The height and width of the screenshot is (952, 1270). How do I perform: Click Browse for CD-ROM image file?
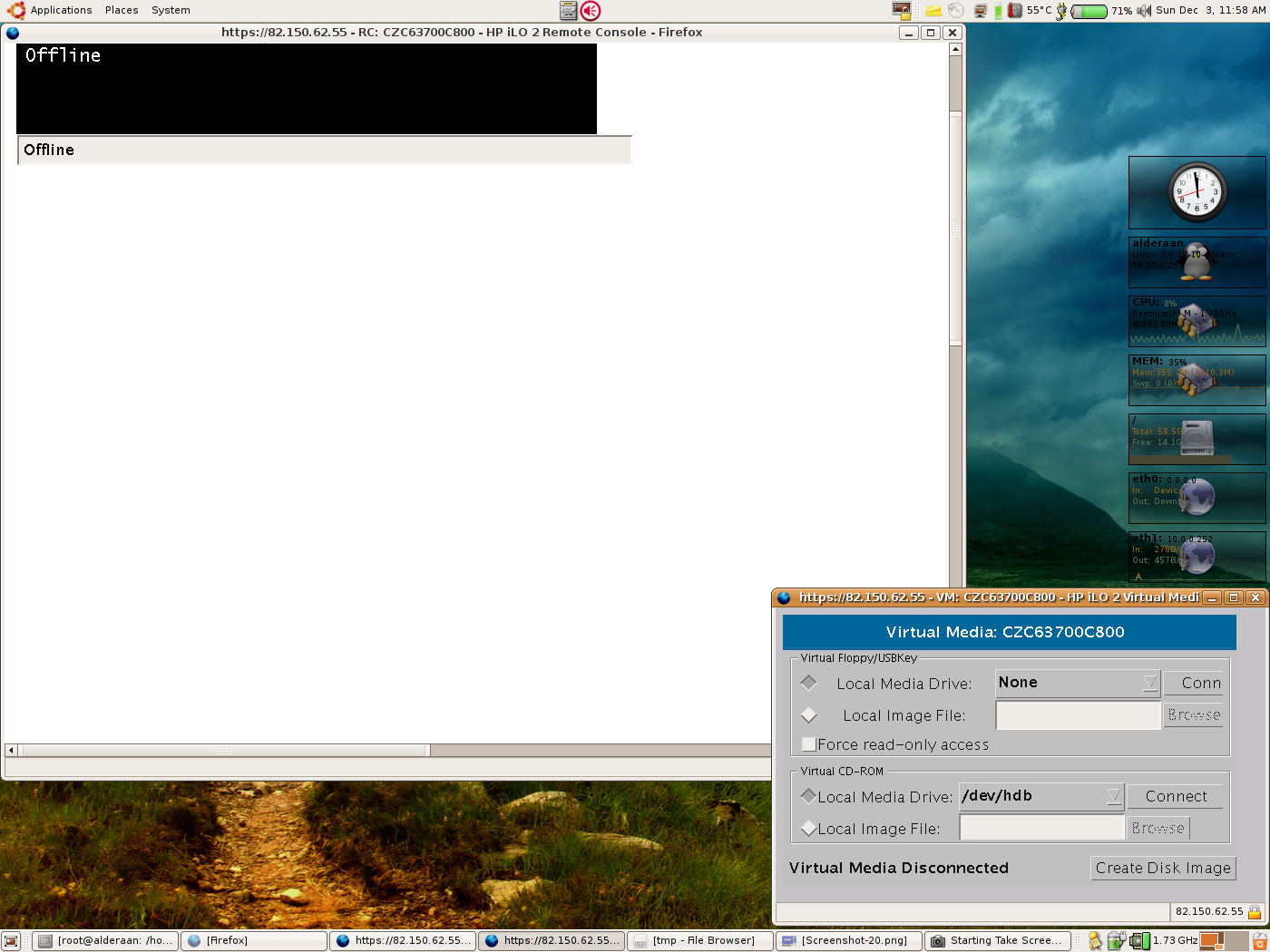coord(1158,828)
